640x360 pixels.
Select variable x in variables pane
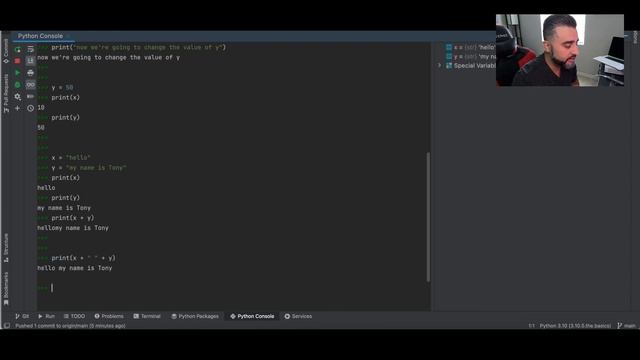point(470,47)
